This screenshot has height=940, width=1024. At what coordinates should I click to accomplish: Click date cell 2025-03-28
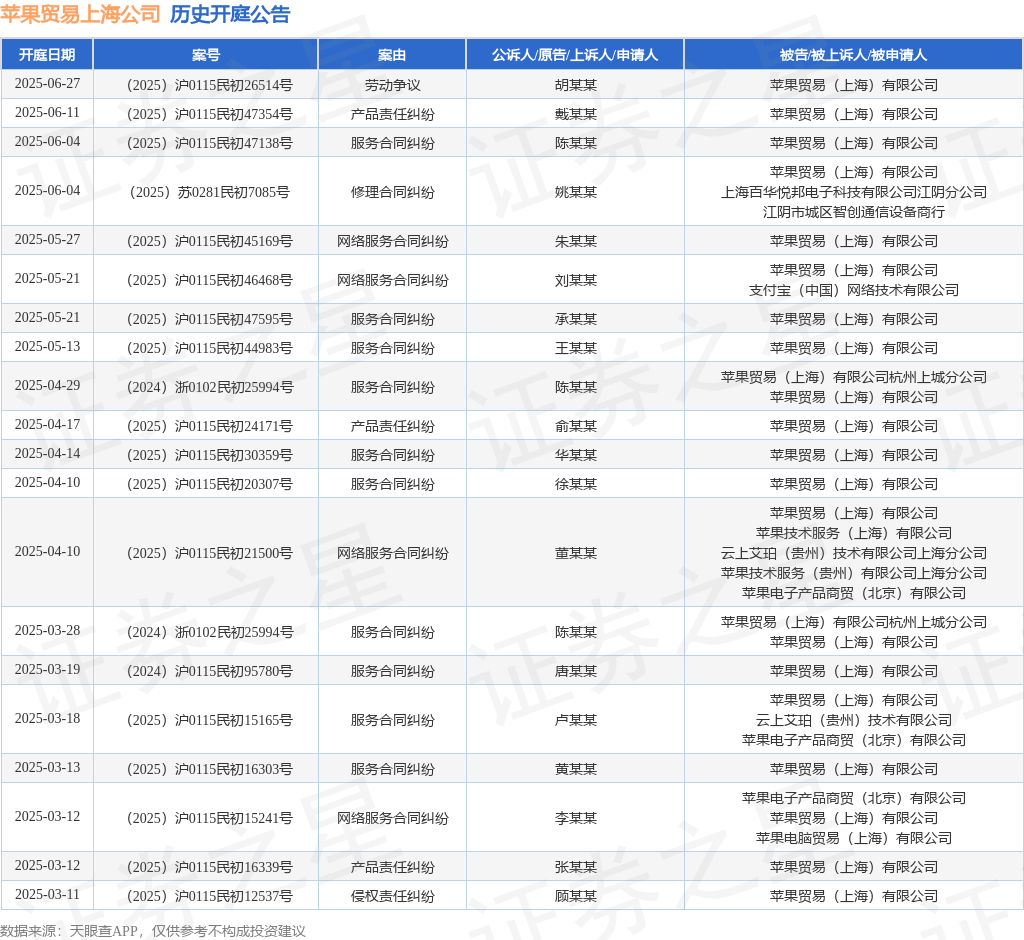pyautogui.click(x=47, y=630)
